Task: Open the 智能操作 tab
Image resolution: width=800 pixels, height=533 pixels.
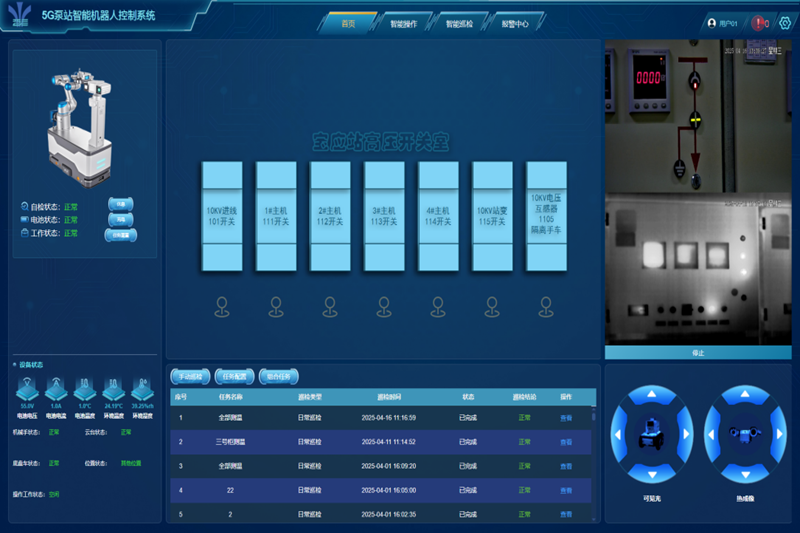Action: (404, 23)
